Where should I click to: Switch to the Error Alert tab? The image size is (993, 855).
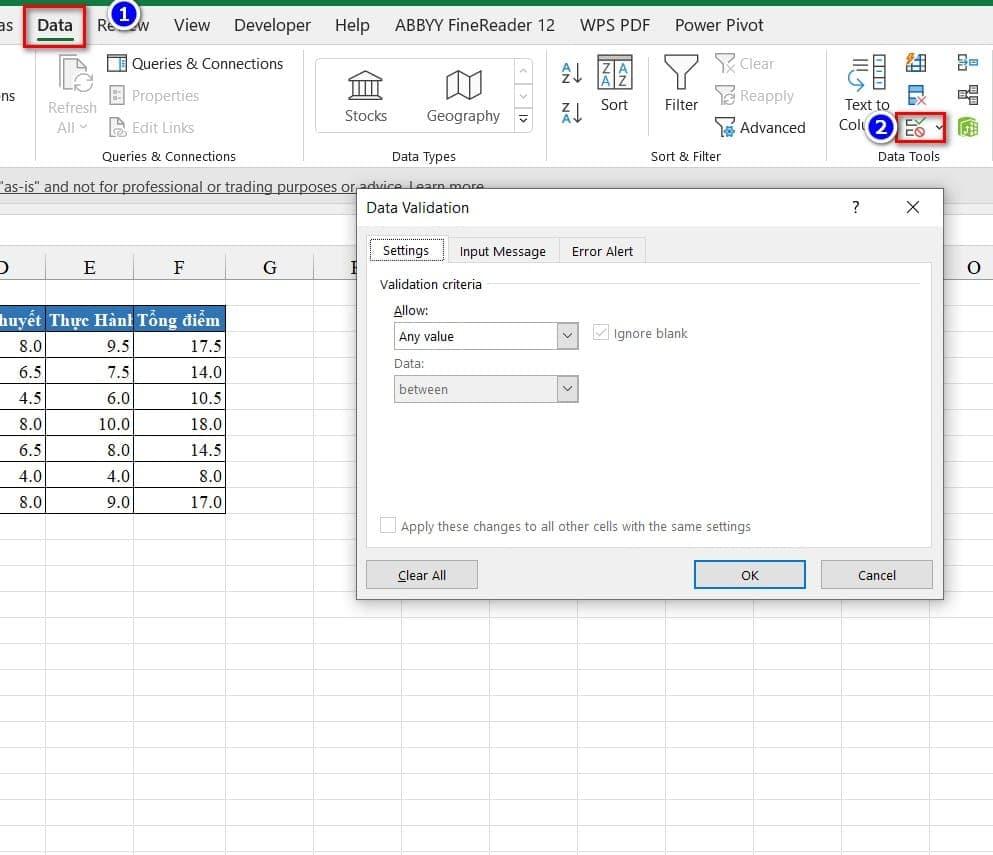pos(602,251)
